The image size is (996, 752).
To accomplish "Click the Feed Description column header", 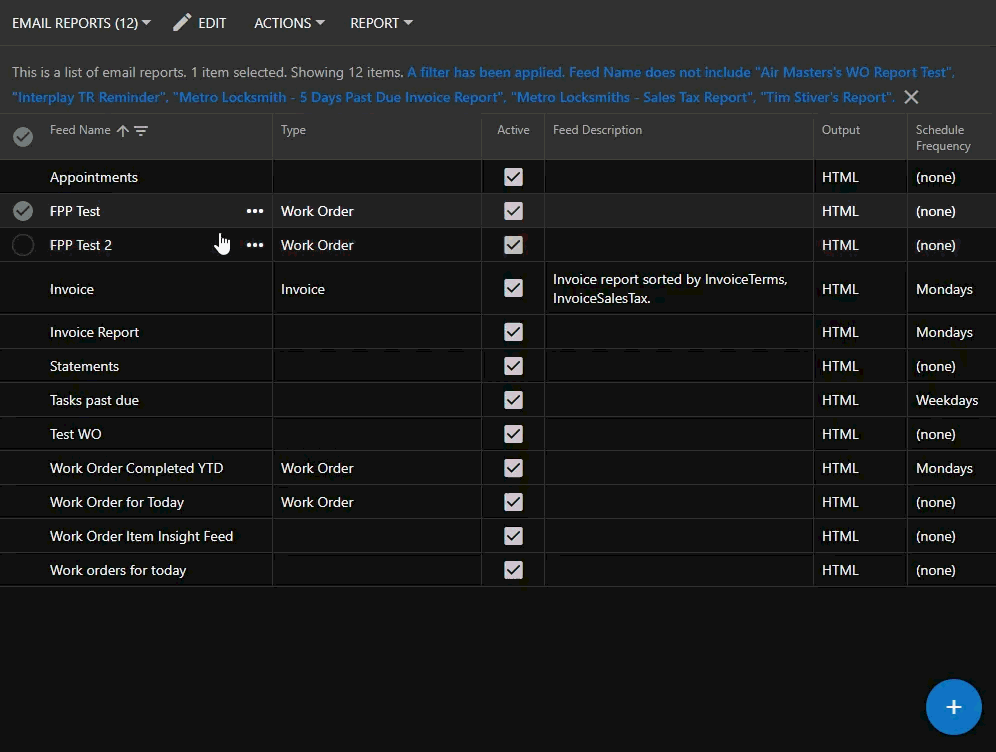I will coord(597,130).
